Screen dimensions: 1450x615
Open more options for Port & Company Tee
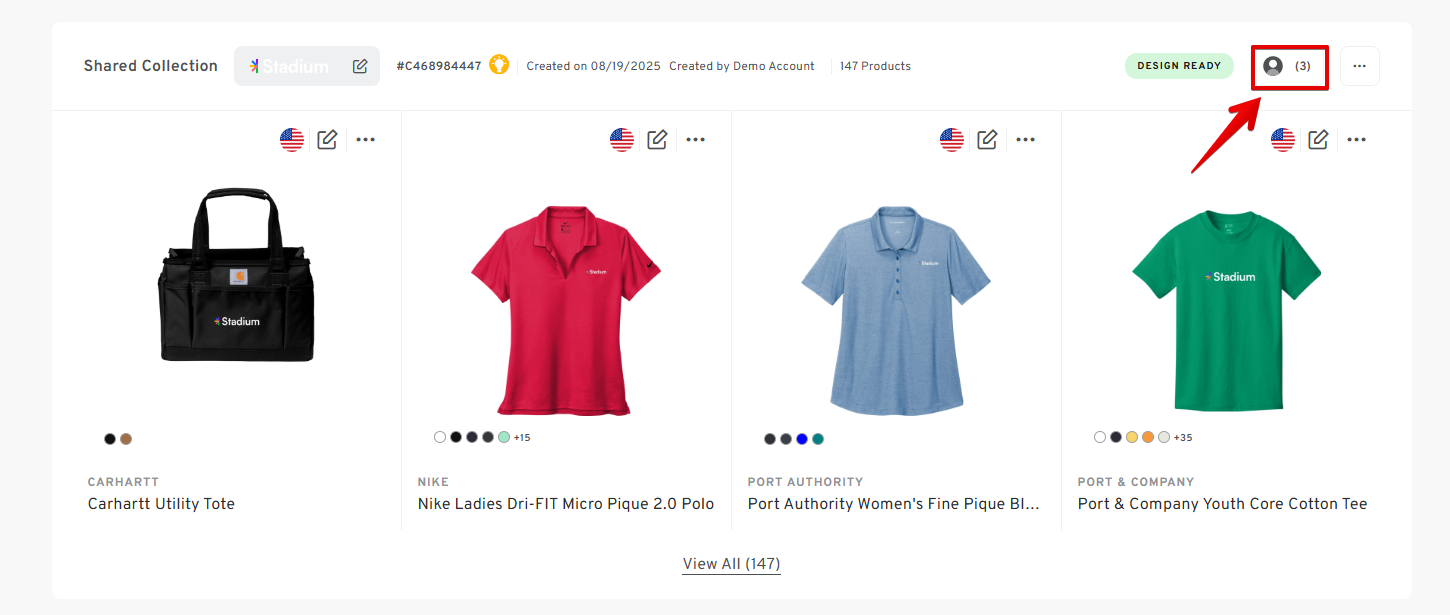1356,140
